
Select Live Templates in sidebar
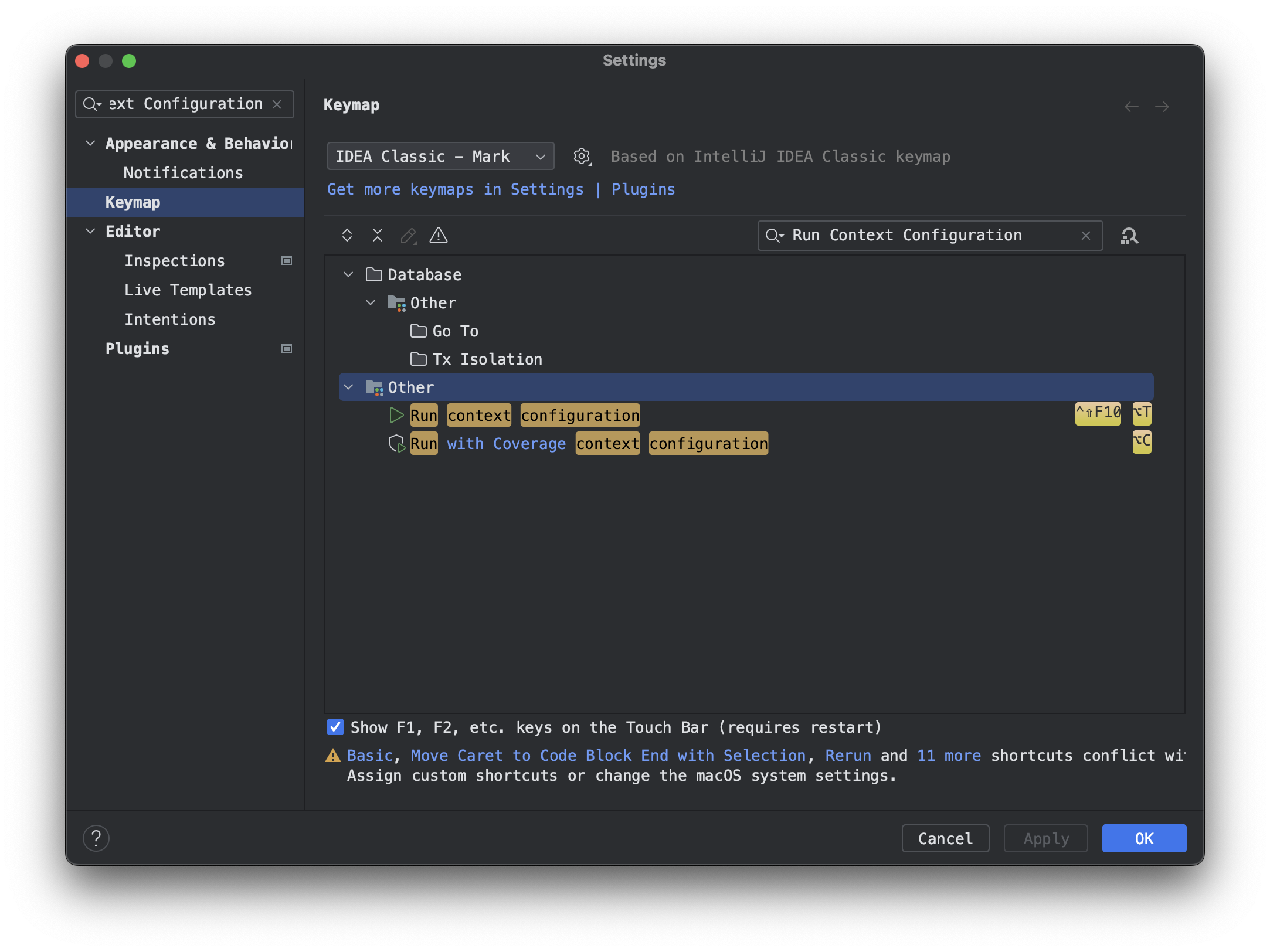click(x=188, y=290)
